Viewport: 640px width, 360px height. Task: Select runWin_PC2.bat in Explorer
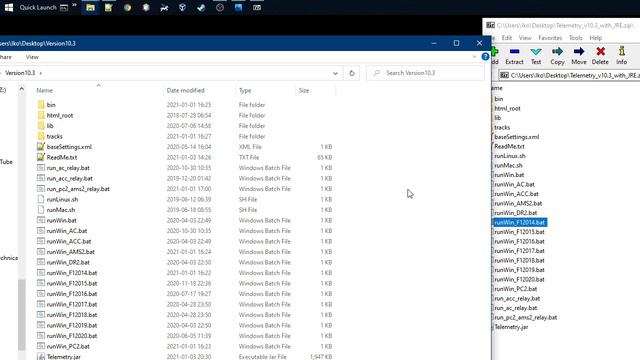tap(68, 347)
